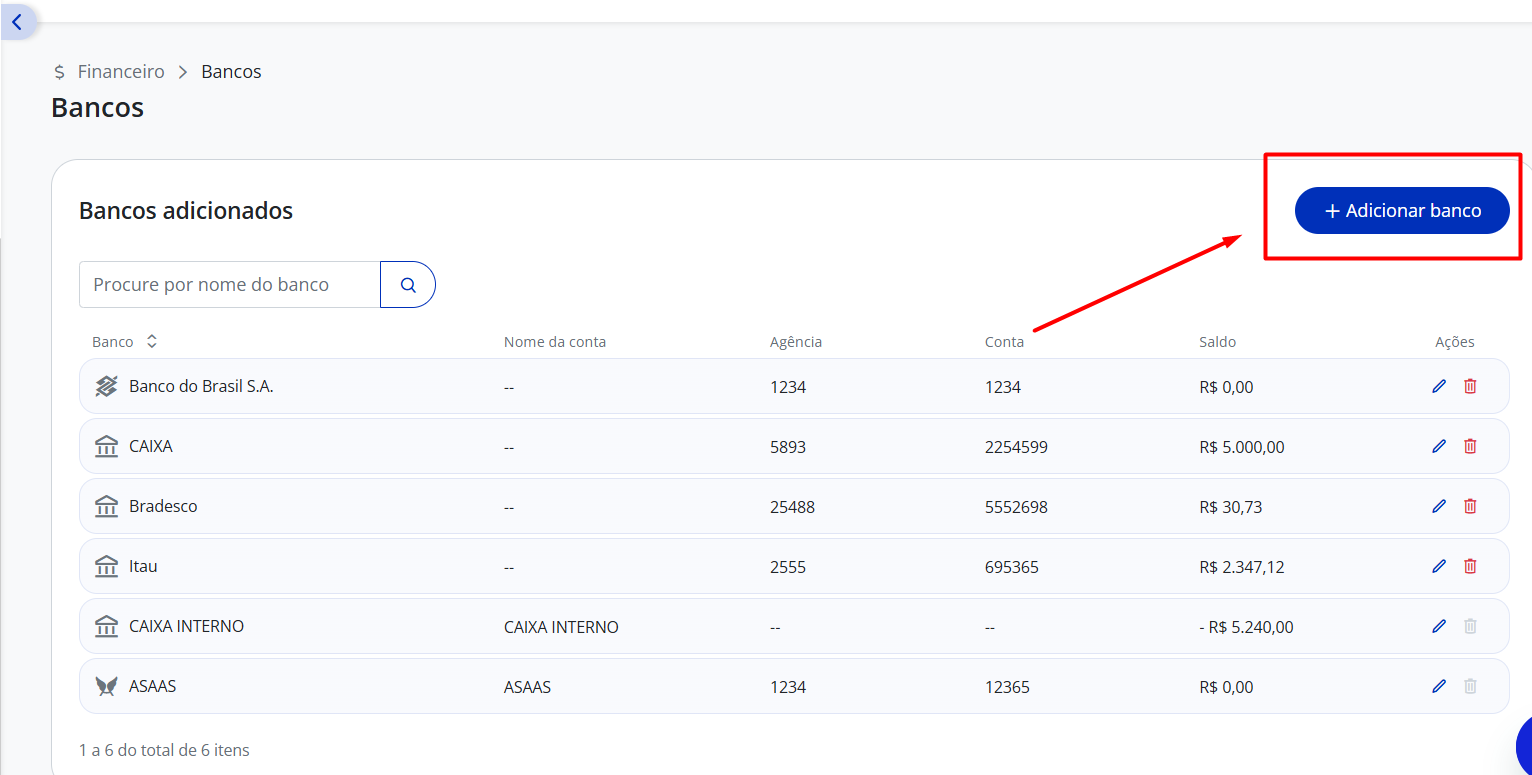Delete the CAIXA bank with trash icon
1532x775 pixels.
pos(1470,446)
